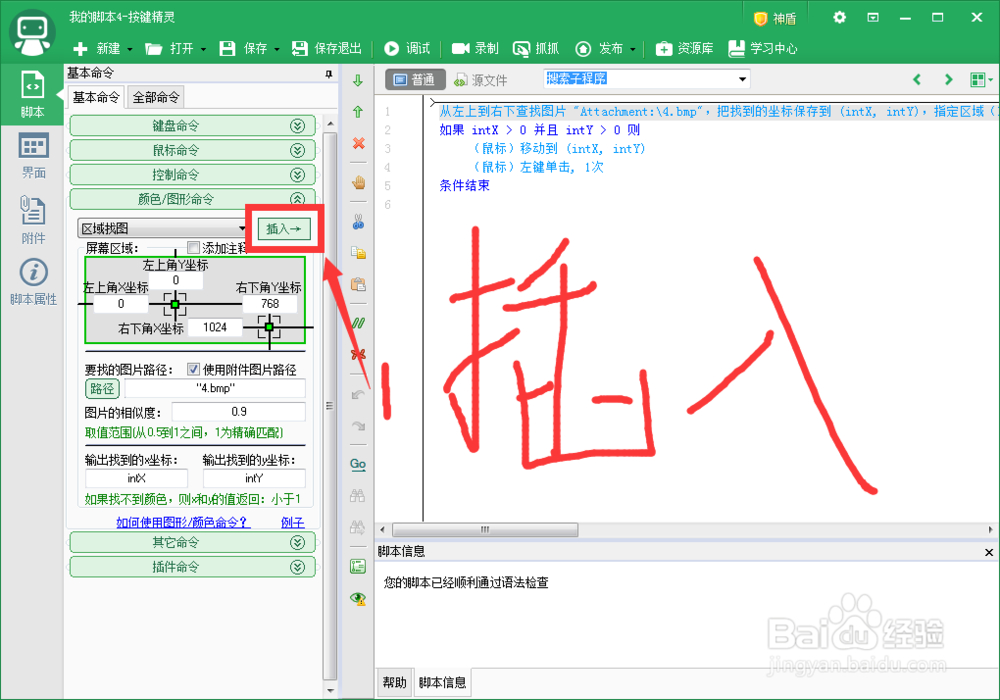Open 如何使用图形/颜色命令 help link
Screen dimensions: 1000x700
point(183,523)
